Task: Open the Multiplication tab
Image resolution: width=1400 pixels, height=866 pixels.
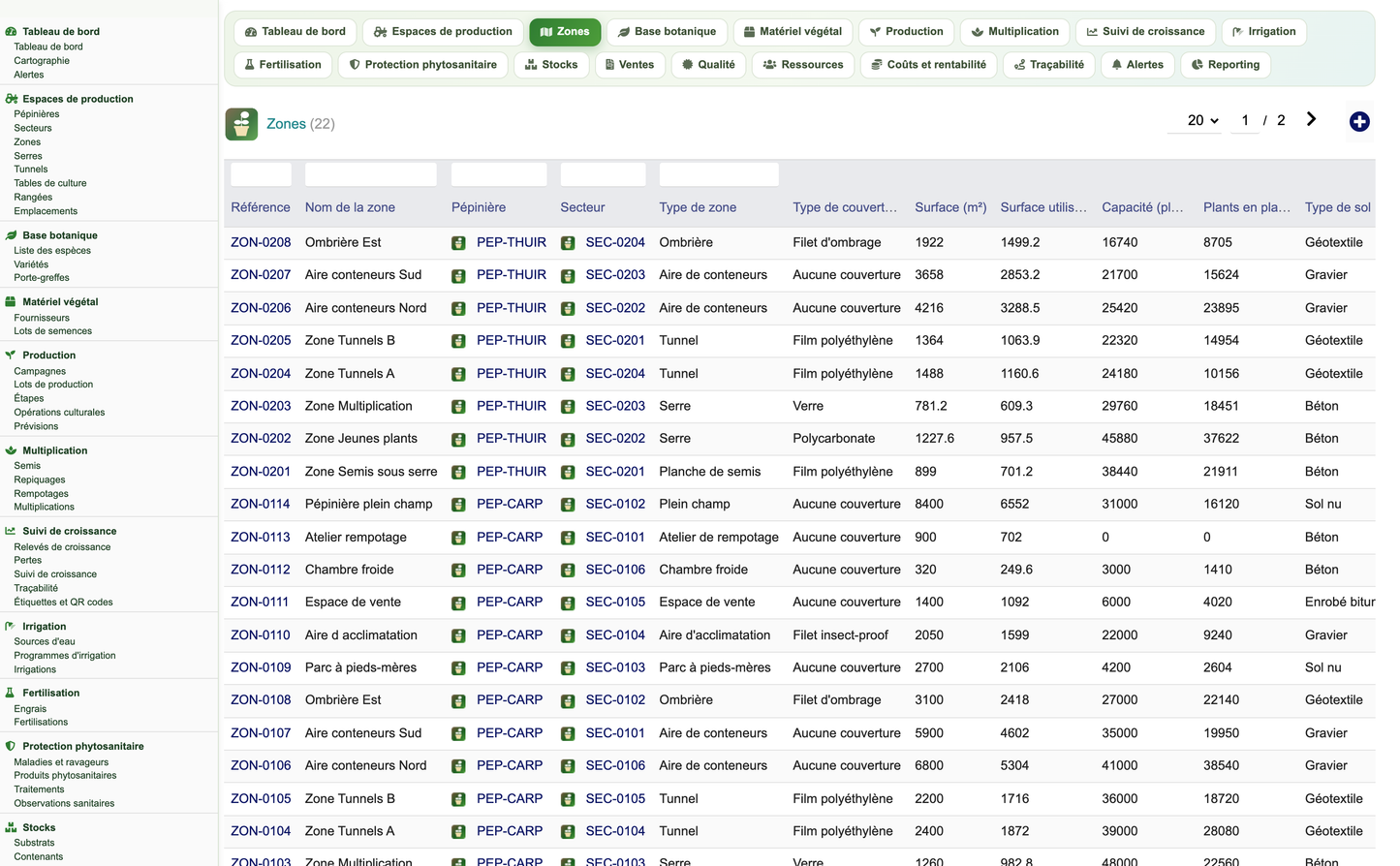Action: click(x=1015, y=32)
